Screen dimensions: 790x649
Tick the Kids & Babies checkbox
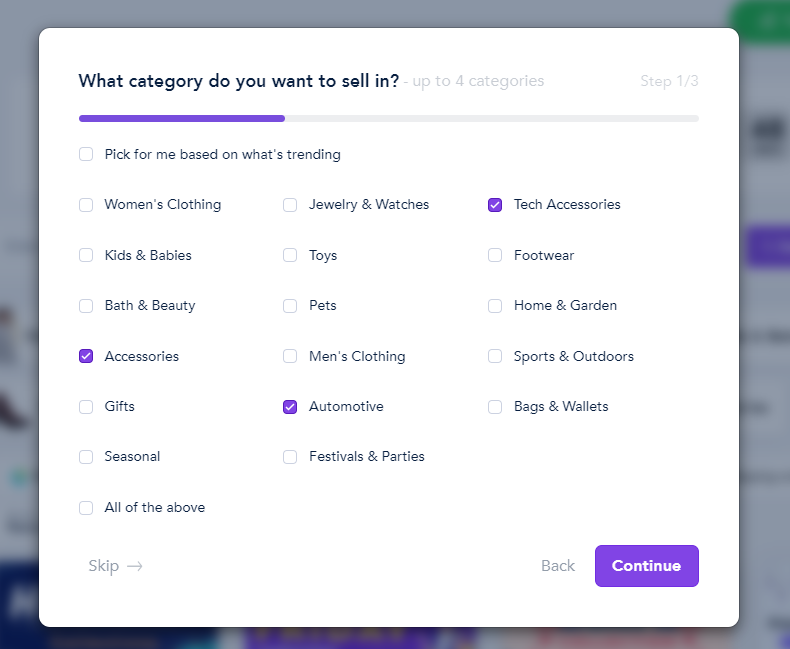coord(86,255)
